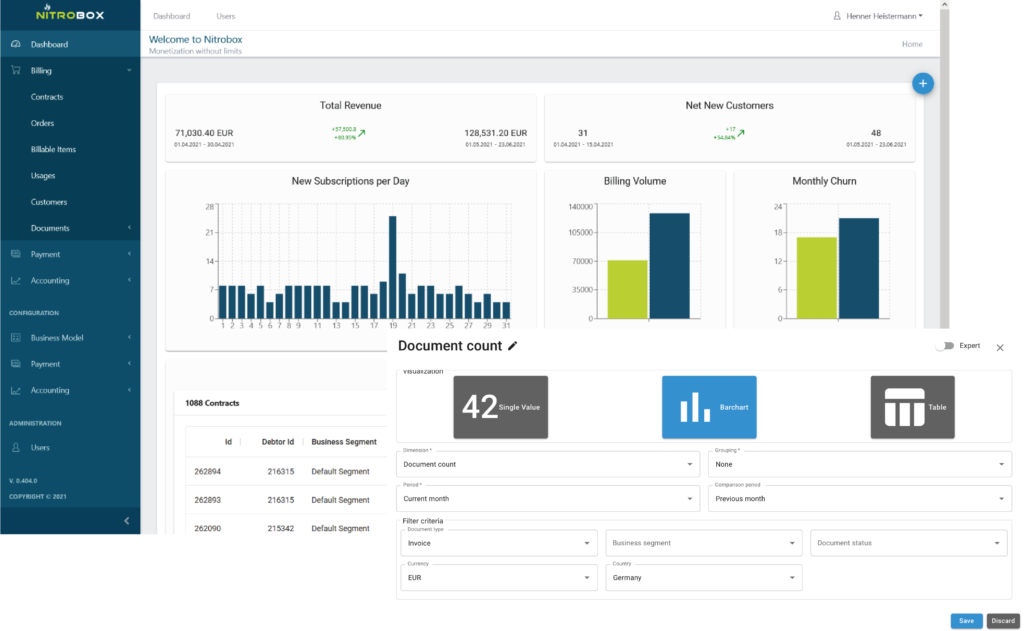Expand the Documents submenu

(x=129, y=227)
